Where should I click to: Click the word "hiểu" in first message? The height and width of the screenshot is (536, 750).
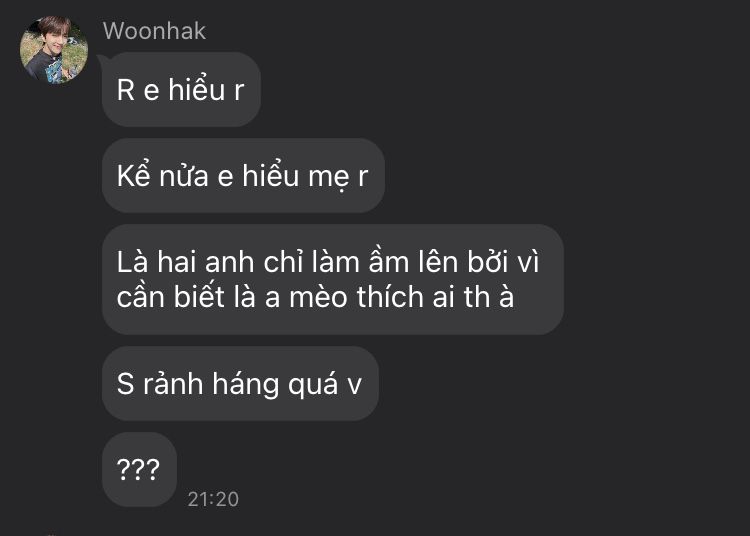(197, 89)
